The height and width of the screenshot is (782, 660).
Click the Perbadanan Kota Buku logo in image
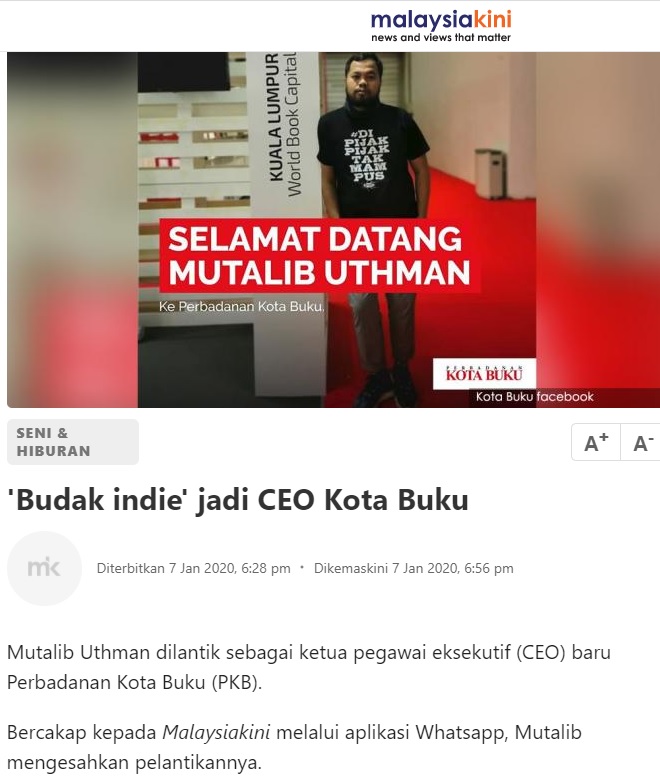point(484,374)
